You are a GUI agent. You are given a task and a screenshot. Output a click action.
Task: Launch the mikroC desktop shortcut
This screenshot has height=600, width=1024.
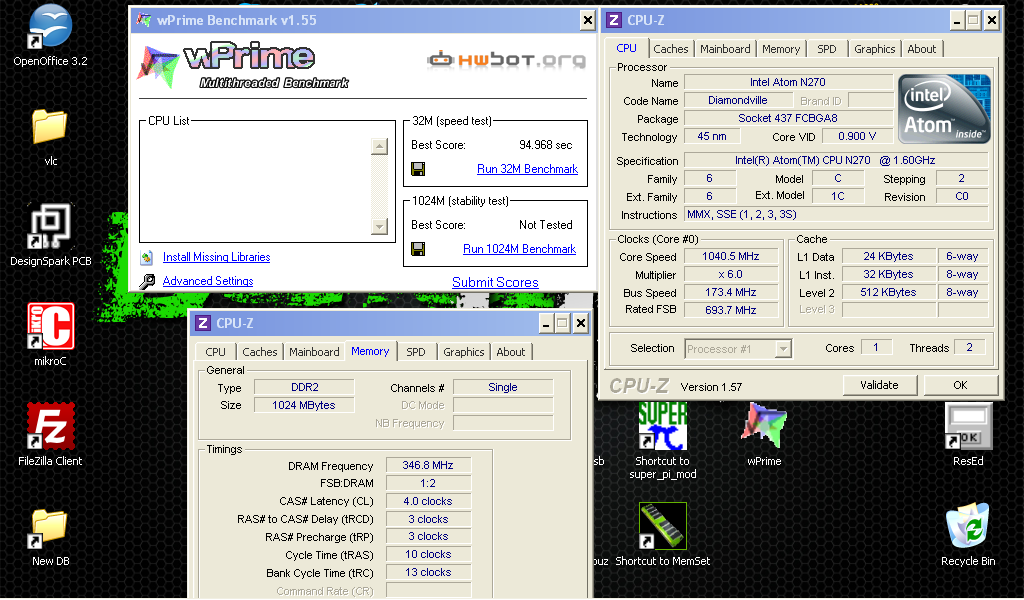pyautogui.click(x=50, y=326)
